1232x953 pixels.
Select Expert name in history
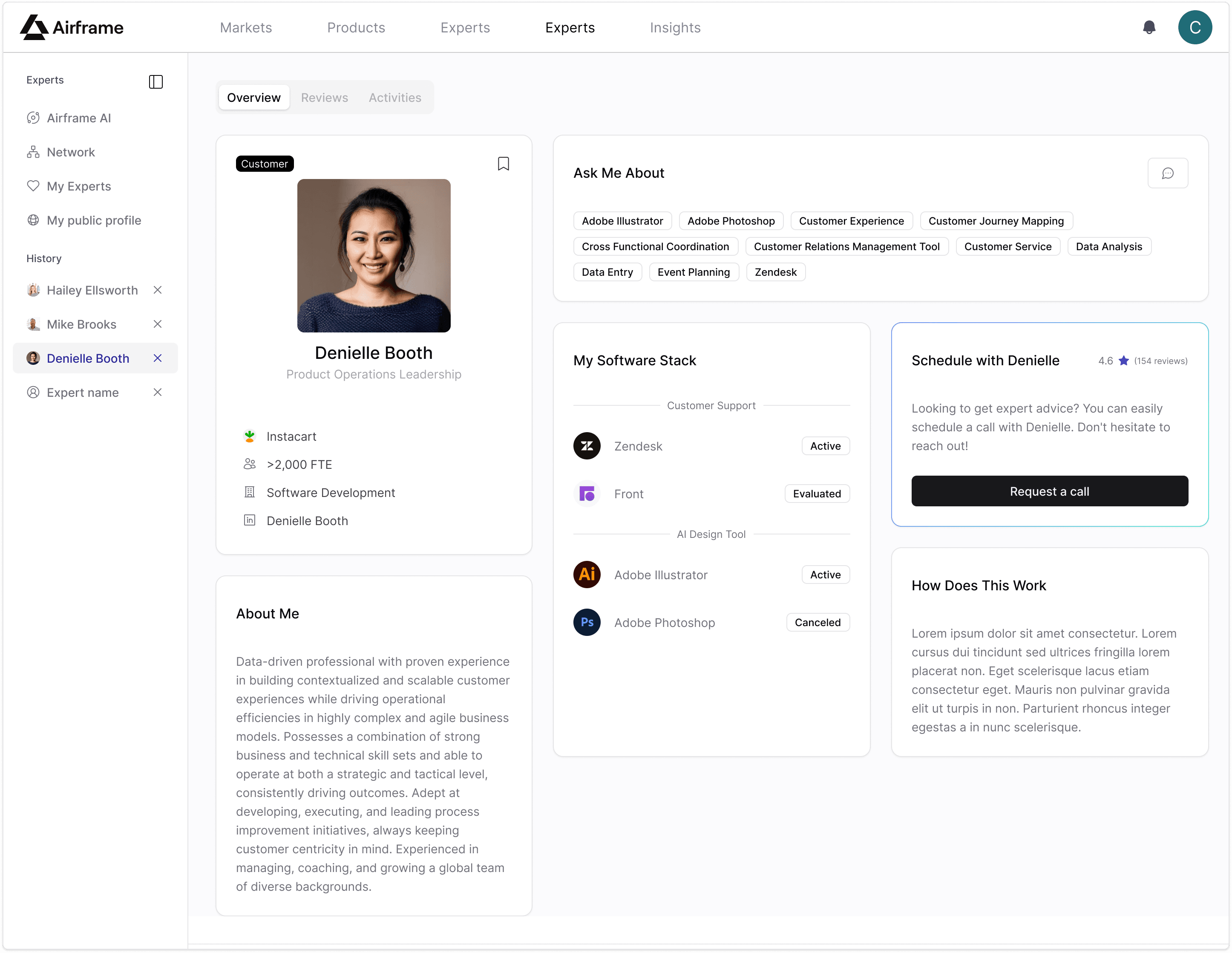coord(73,392)
